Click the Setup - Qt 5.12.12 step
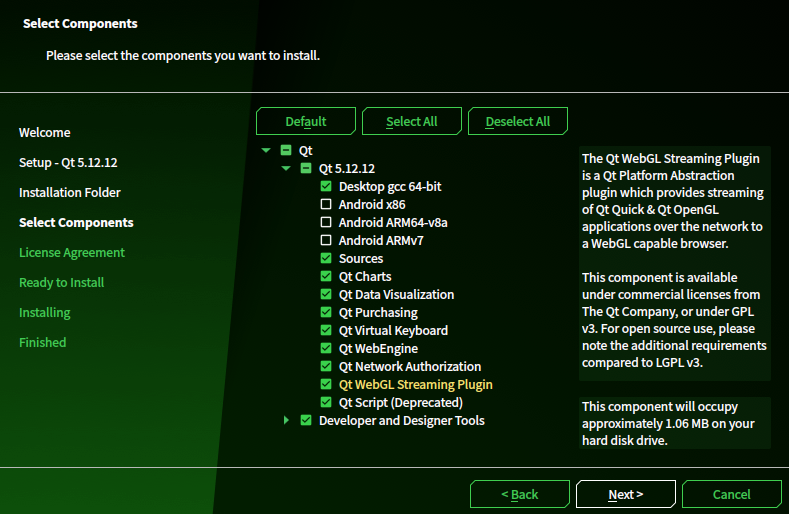The image size is (789, 514). pos(68,163)
